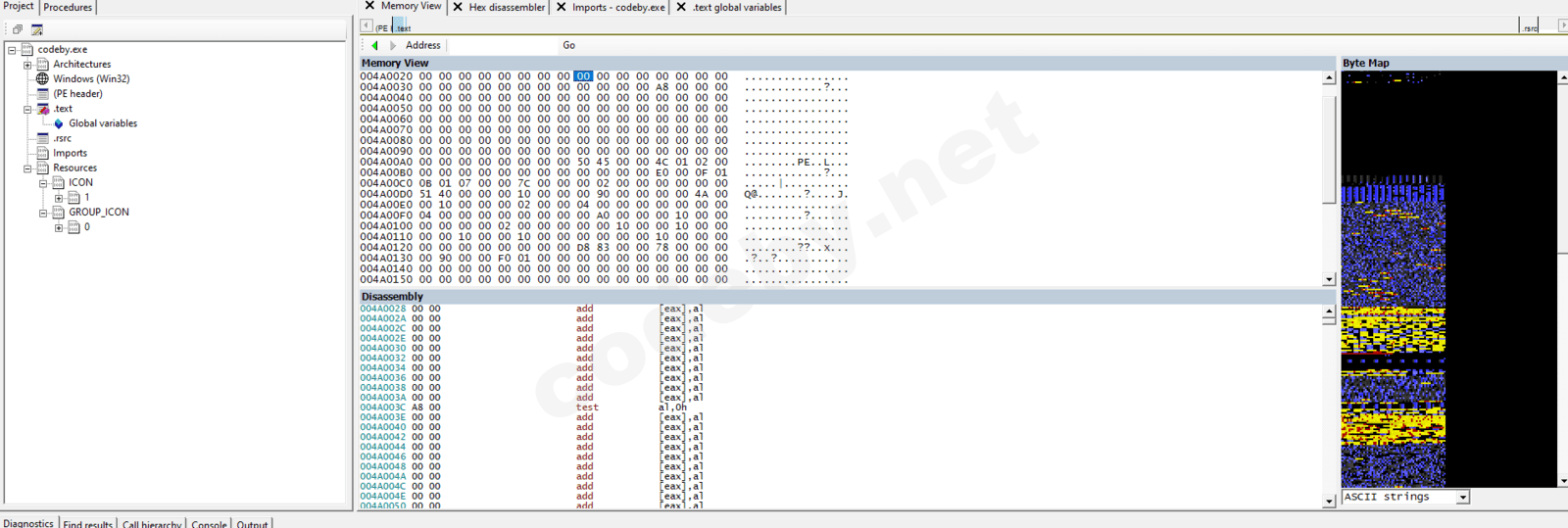Navigate forward with gray right arrow
The image size is (1568, 528).
pos(393,45)
